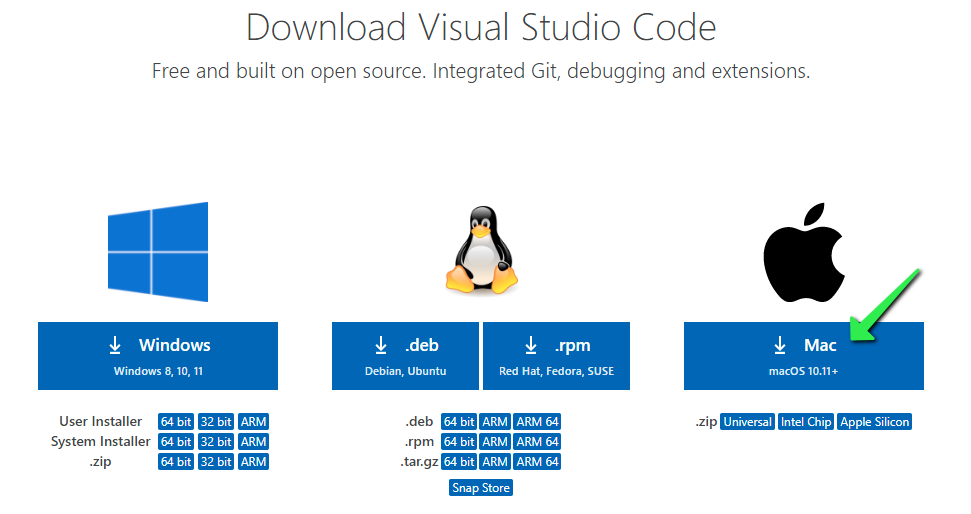Download the .rpm Red Hat, Fedora, SUSE package
The height and width of the screenshot is (514, 971).
(556, 356)
